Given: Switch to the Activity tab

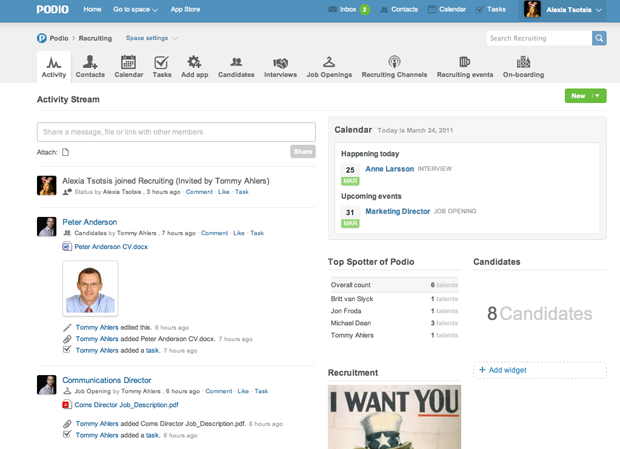Looking at the screenshot, I should 54,66.
